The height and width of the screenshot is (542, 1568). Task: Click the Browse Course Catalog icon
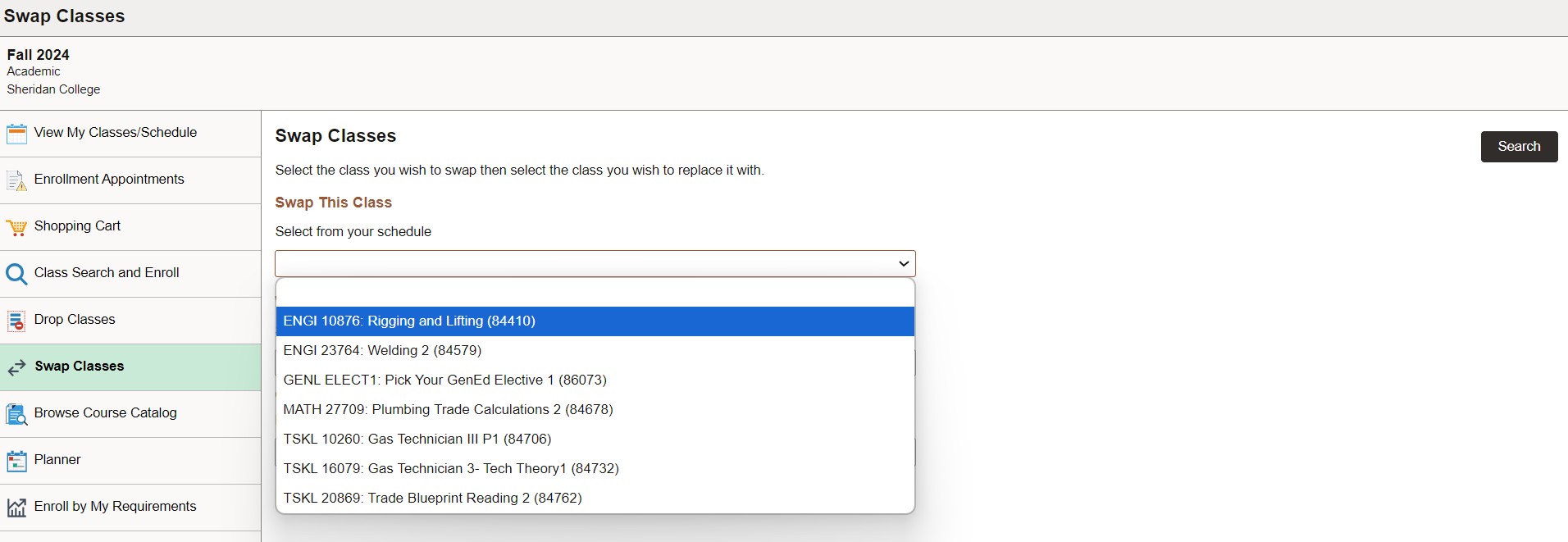[x=16, y=414]
